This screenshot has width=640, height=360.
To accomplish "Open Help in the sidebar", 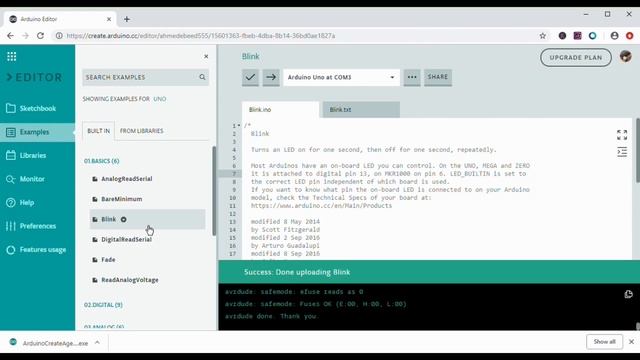I will pos(38,202).
